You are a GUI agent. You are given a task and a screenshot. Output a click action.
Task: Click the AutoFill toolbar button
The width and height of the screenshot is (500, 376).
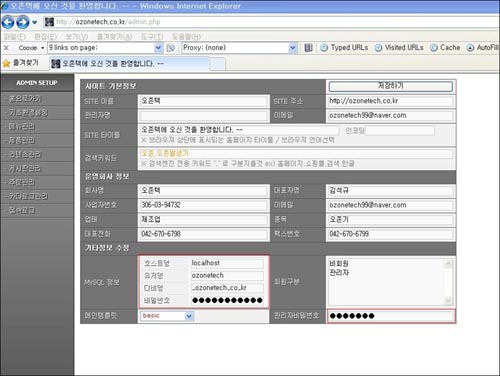pos(482,48)
